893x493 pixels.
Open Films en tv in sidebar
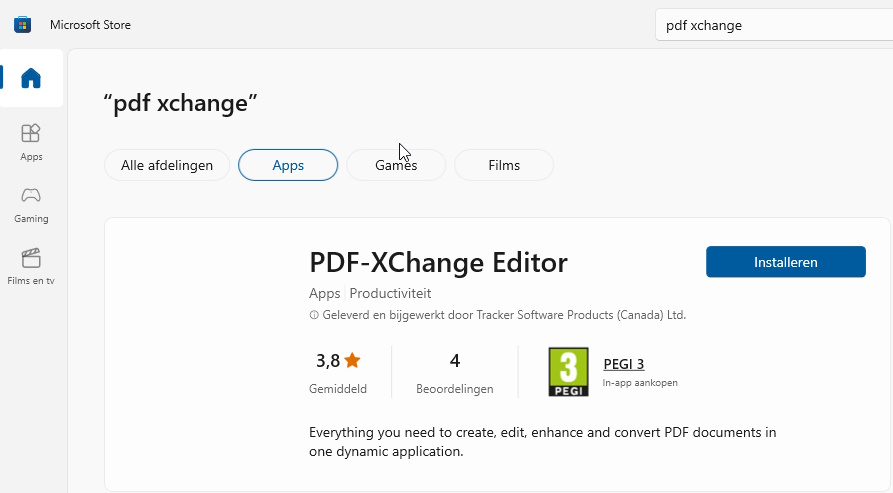point(31,266)
